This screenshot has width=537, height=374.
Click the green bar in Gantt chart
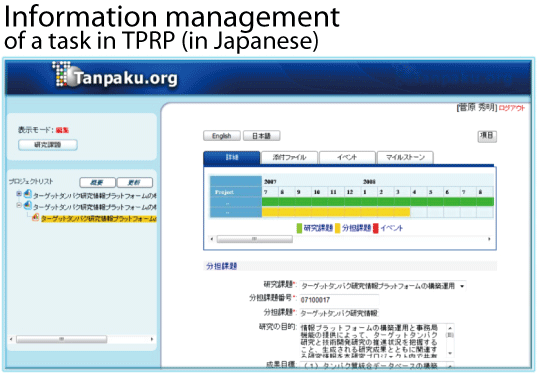click(x=378, y=202)
